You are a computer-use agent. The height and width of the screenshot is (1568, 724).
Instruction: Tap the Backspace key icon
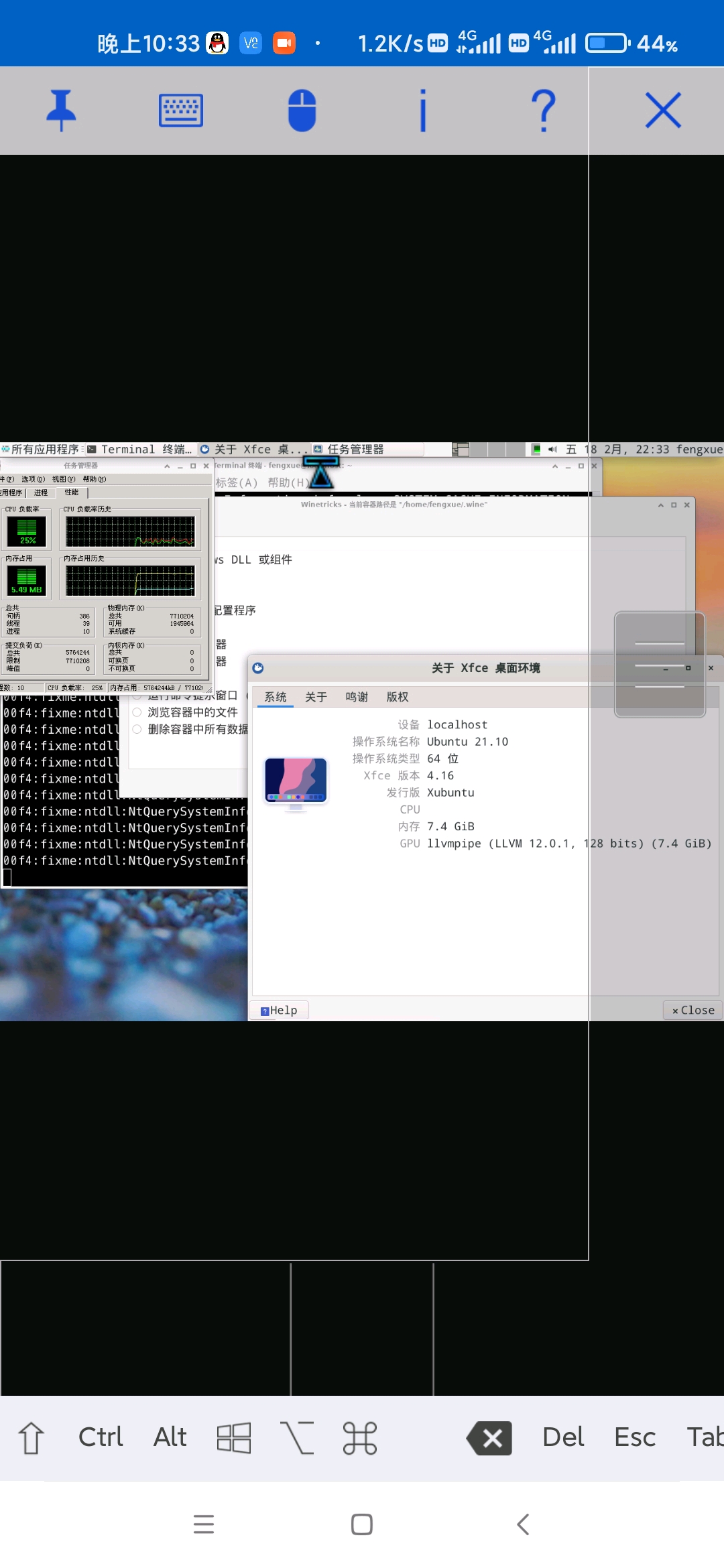(x=490, y=1438)
